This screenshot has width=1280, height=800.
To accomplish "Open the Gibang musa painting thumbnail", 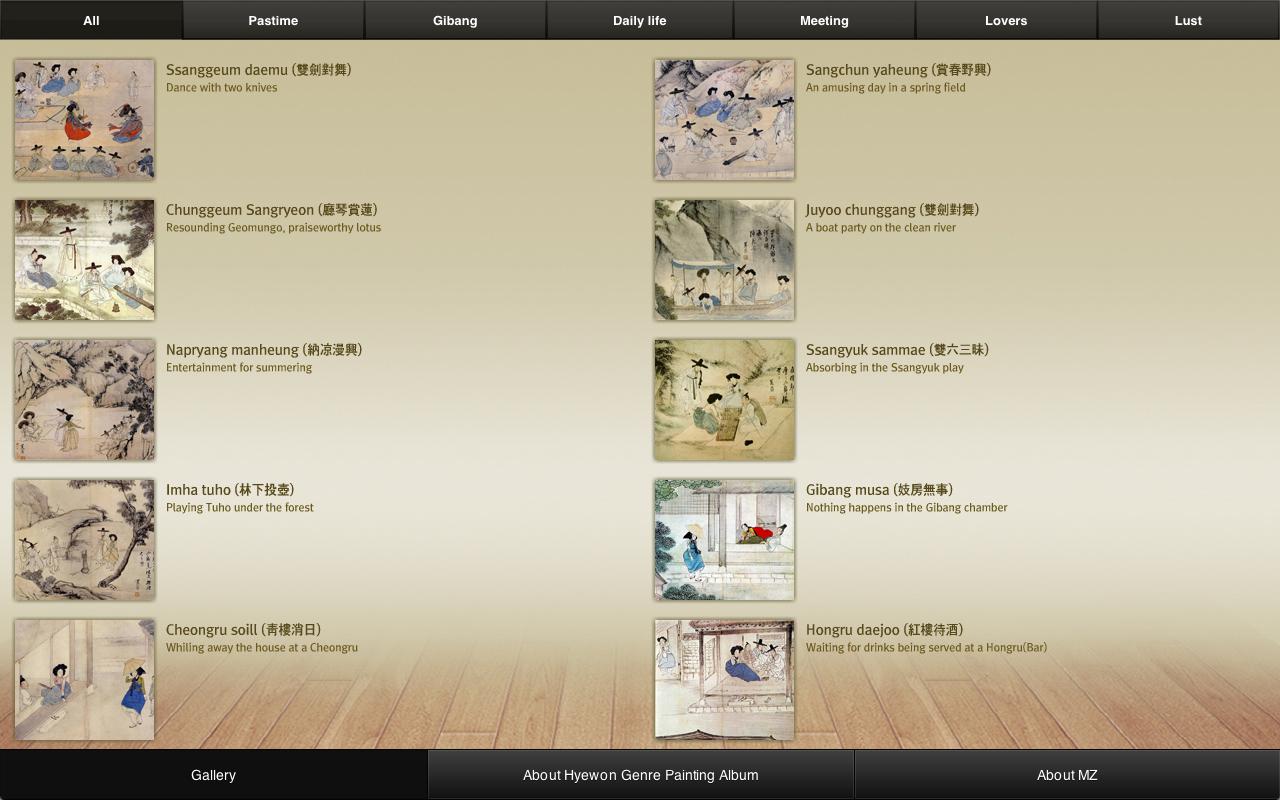I will 725,540.
